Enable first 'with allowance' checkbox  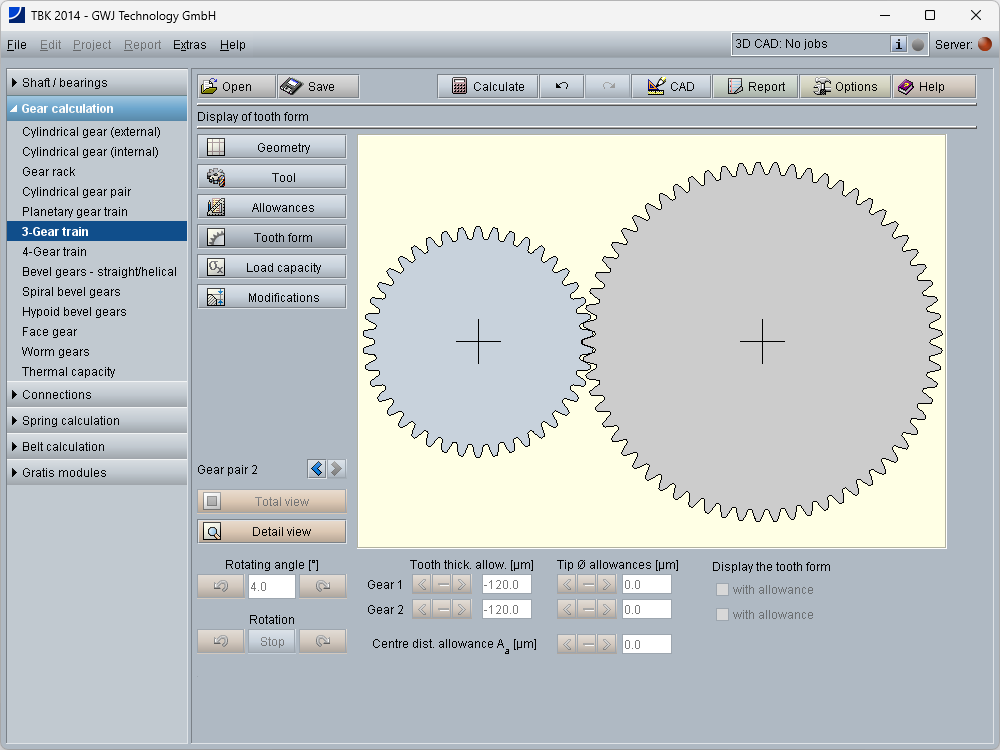click(722, 590)
